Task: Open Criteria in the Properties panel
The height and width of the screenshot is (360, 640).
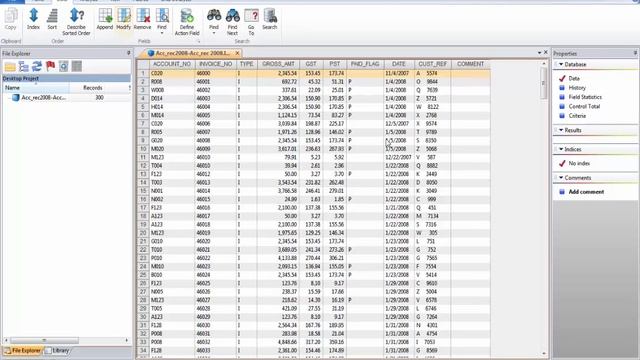Action: 577,116
